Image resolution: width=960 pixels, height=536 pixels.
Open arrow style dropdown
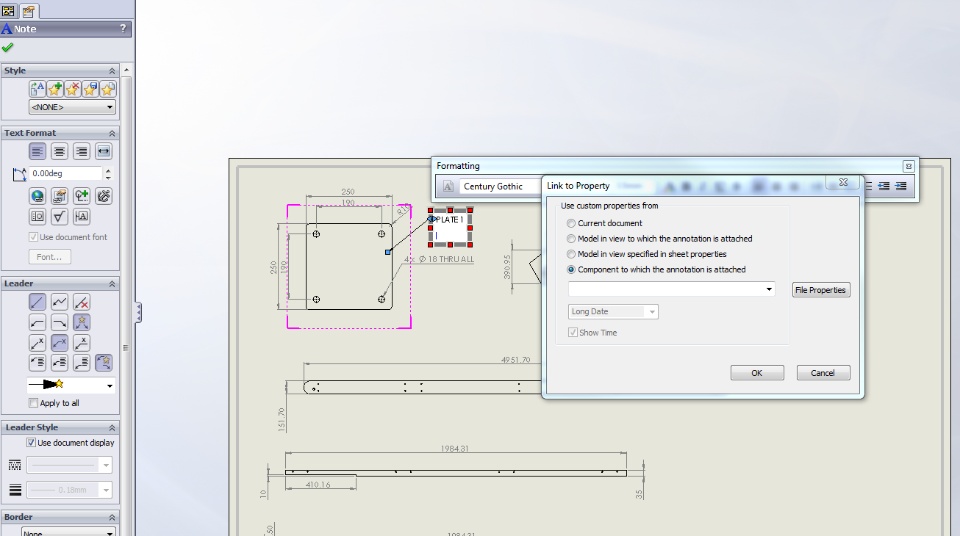coord(110,385)
